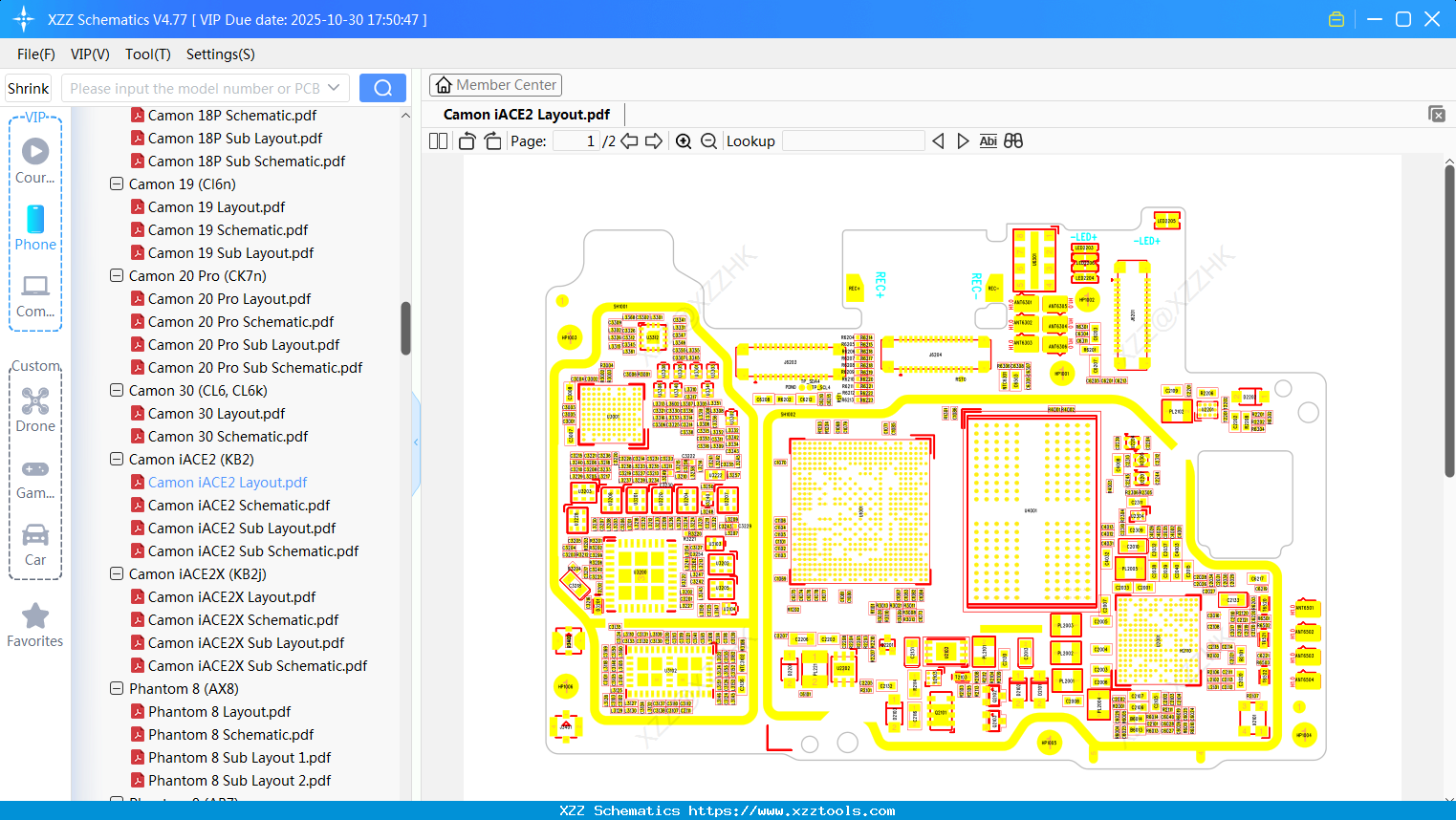Select the highlighted Camon iACE2 Layout.pdf entry
The image size is (1456, 820).
[x=228, y=482]
